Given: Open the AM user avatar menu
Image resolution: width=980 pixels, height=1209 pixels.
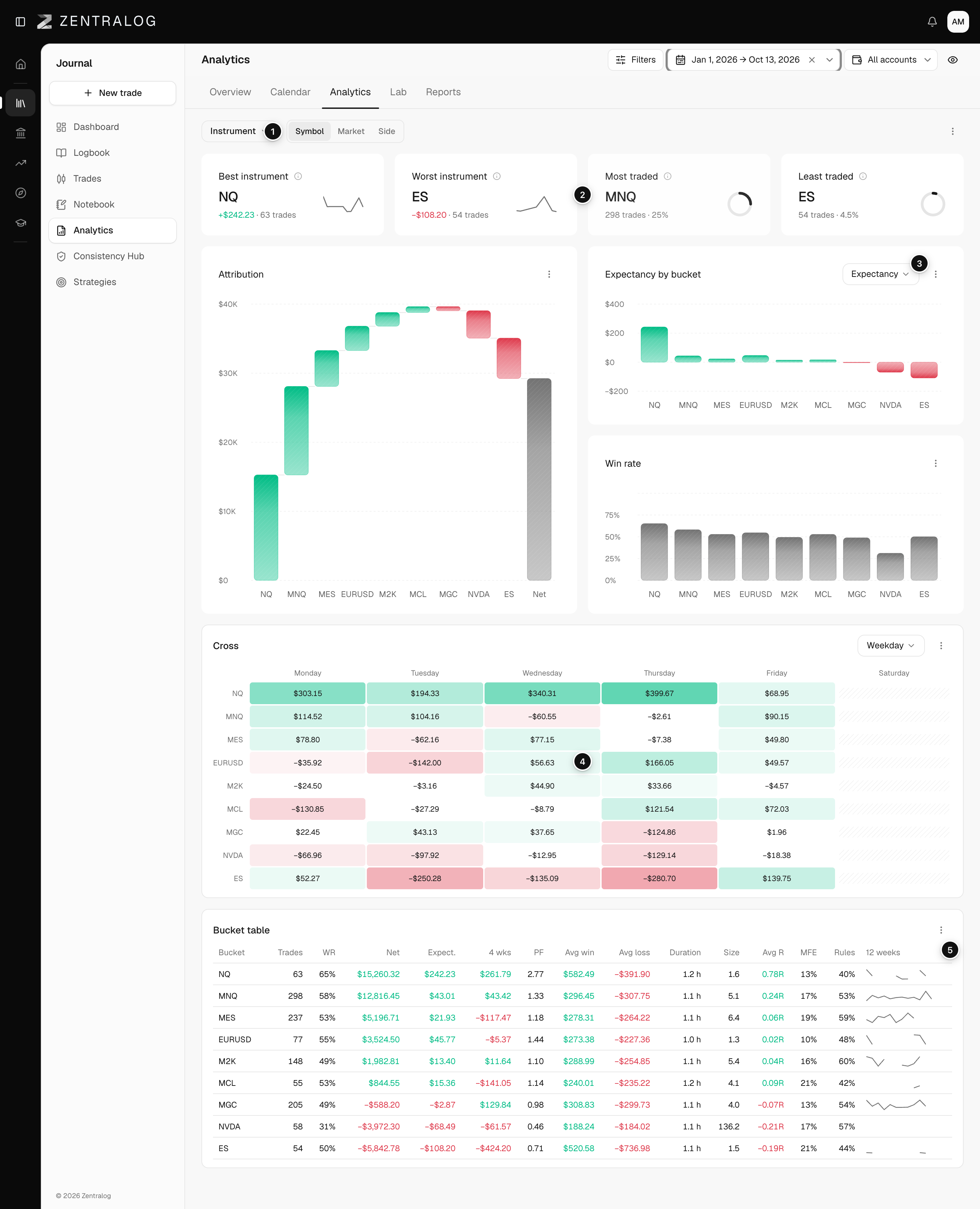Looking at the screenshot, I should coord(958,21).
